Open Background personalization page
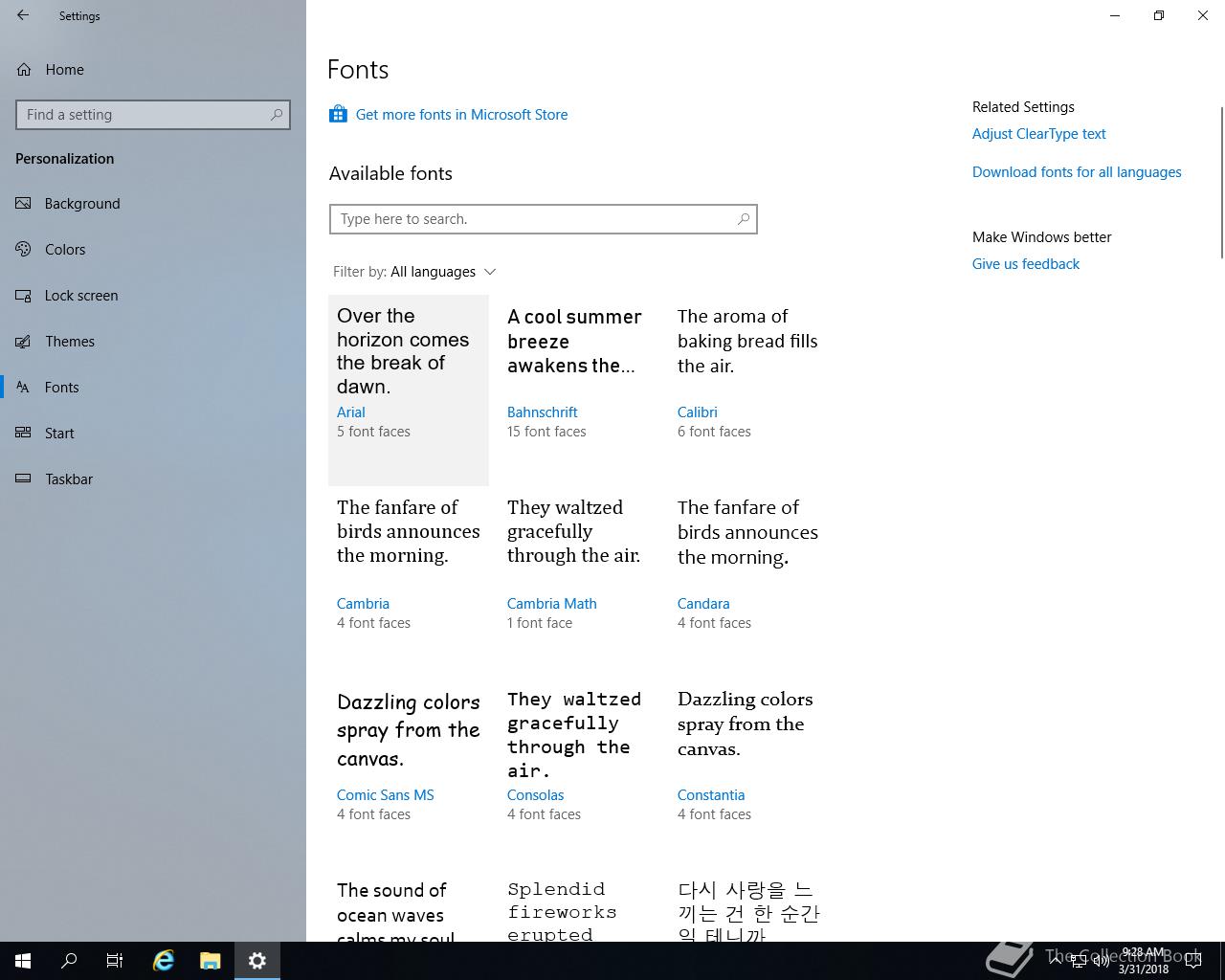This screenshot has height=980, width=1225. tap(153, 203)
